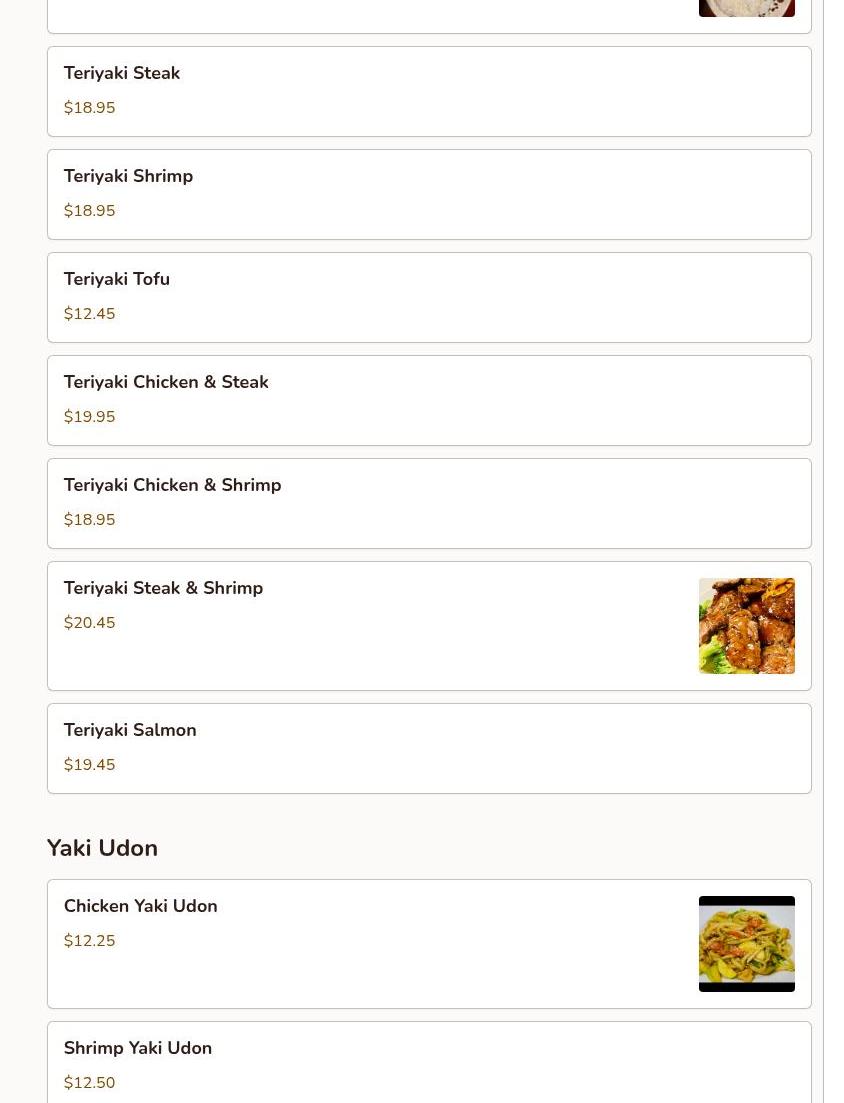Click the Yaki Udon section heading
This screenshot has width=844, height=1103.
click(103, 848)
